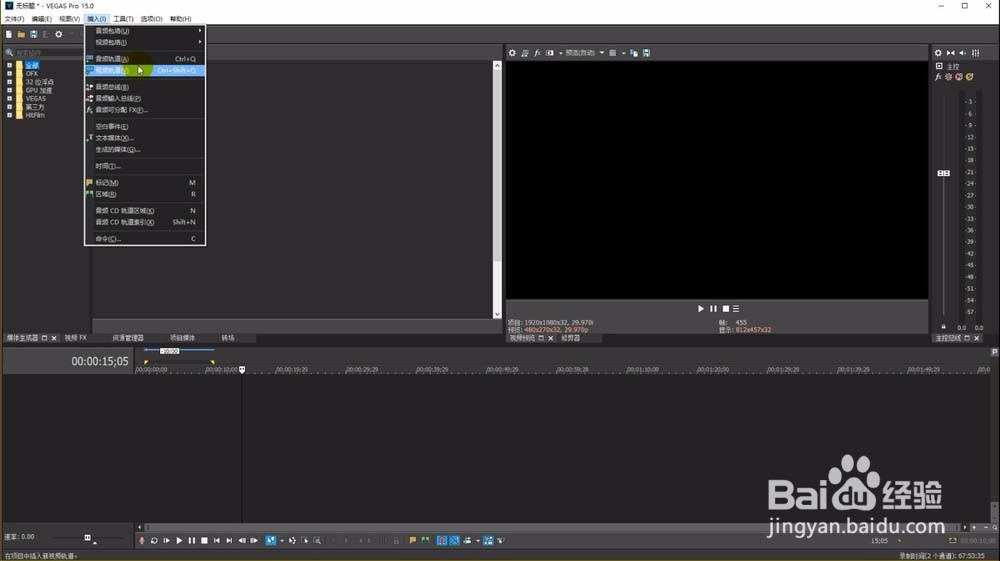Choose marker menu item with M shortcut
This screenshot has height=561, width=1000.
coord(145,182)
